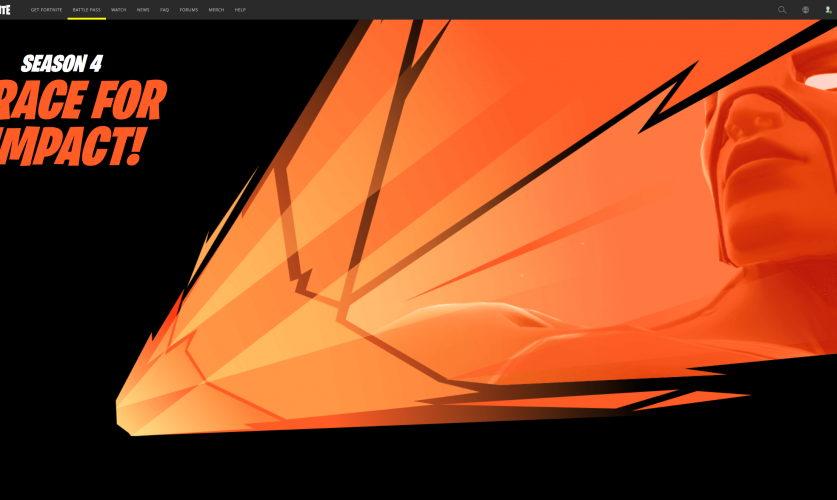837x500 pixels.
Task: Click the Fortnite logo in the header
Action: [x=10, y=9]
